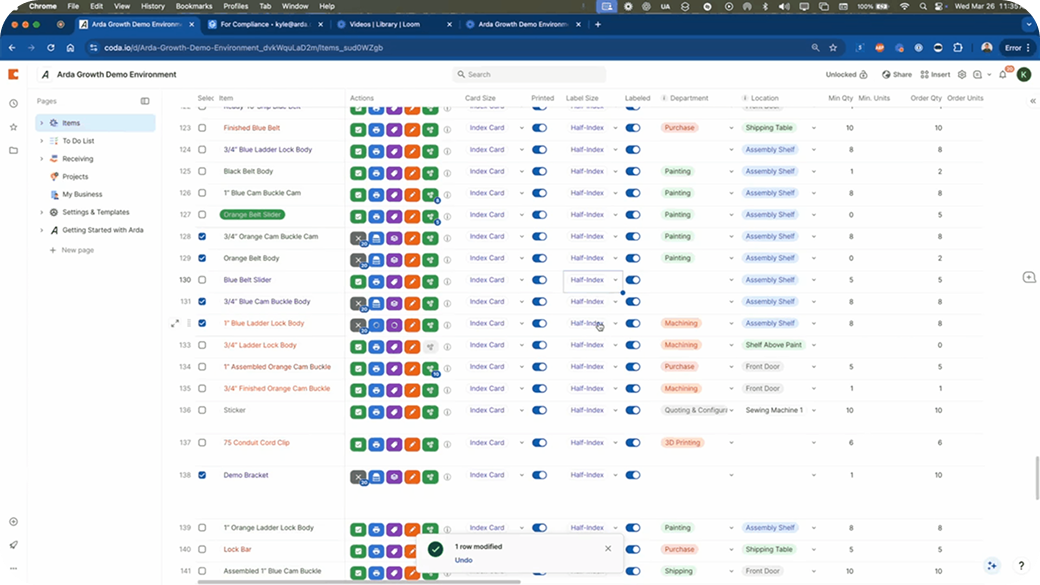Open folder icon in left rail
Viewport: 1040px width, 585px height.
[13, 151]
